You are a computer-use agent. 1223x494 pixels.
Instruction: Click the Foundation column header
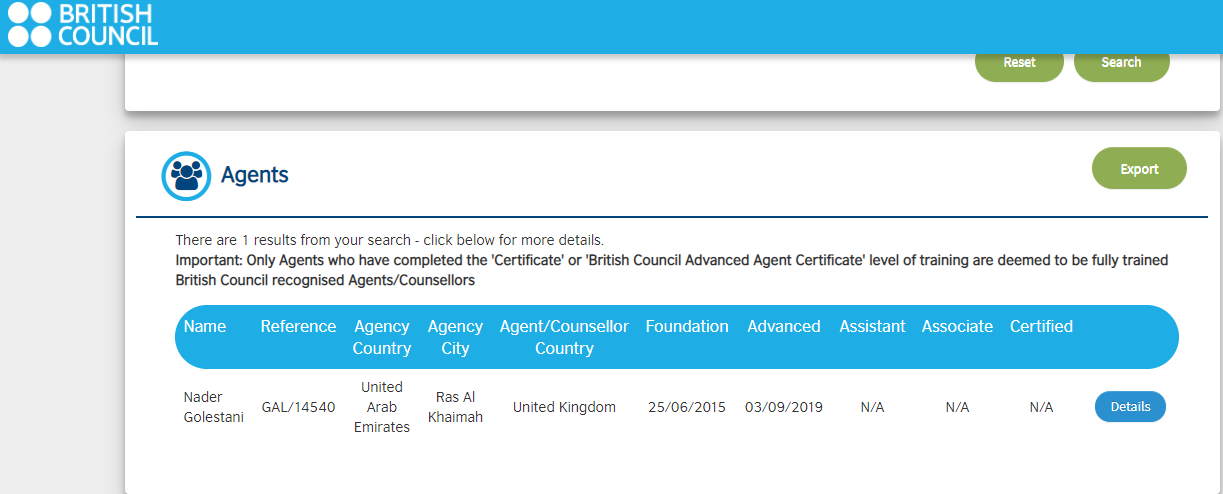tap(687, 326)
